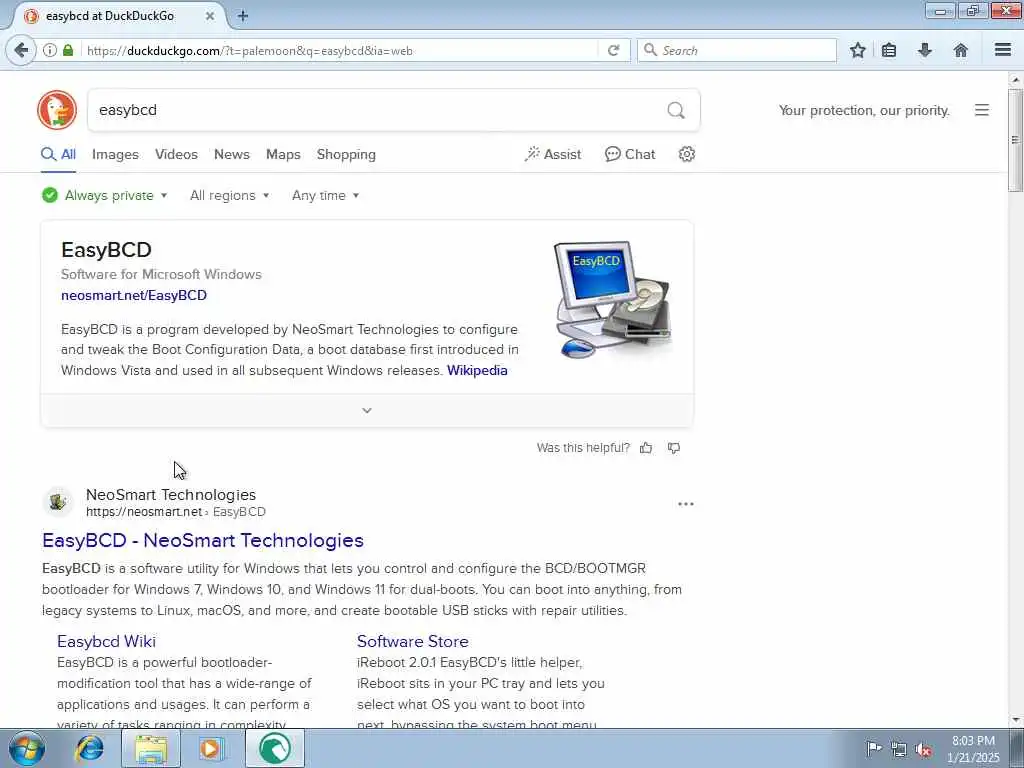Click the green padlock security icon
The image size is (1024, 768).
[68, 50]
